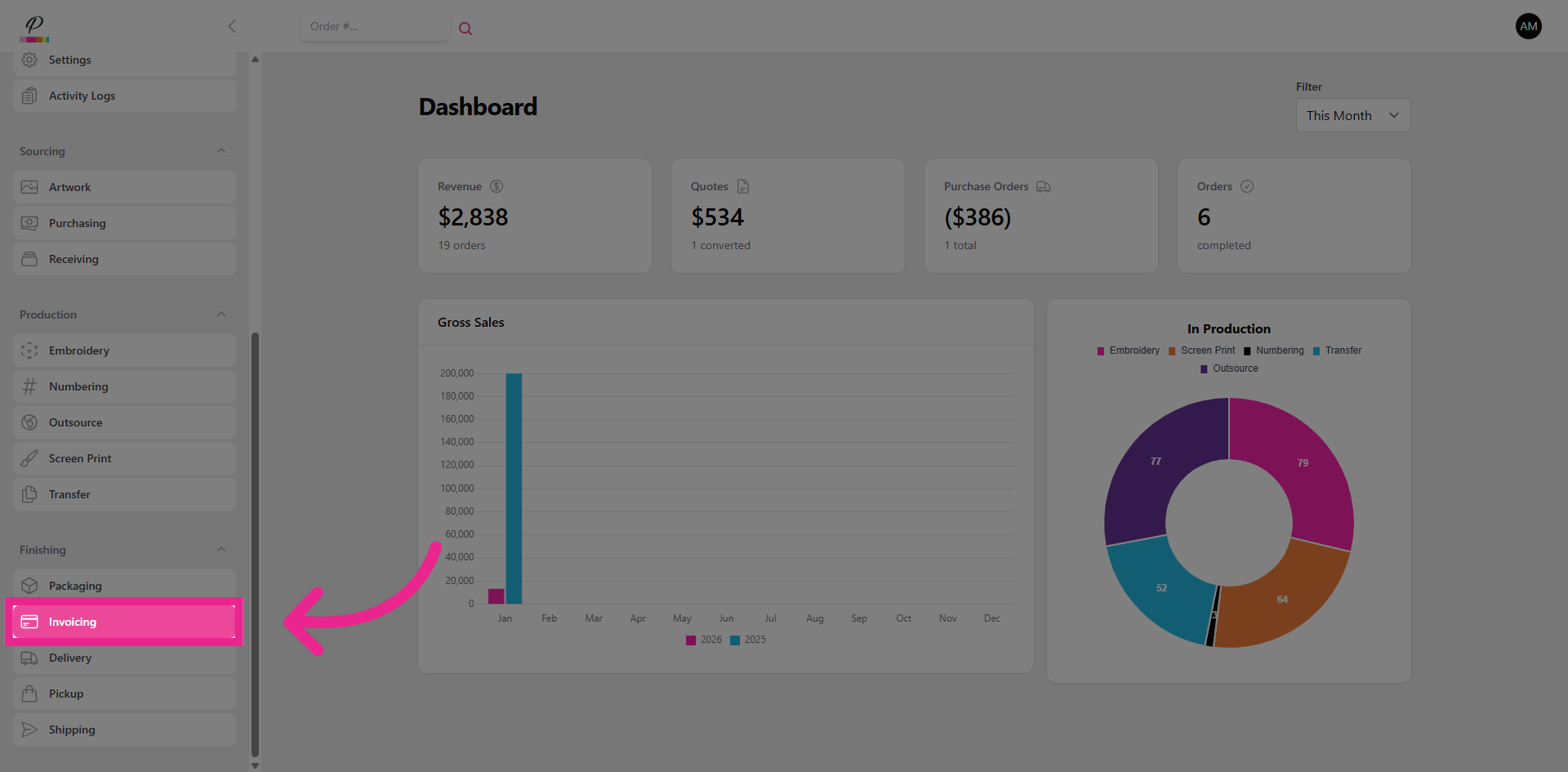Click the search magnifier icon
This screenshot has width=1568, height=772.
465,29
